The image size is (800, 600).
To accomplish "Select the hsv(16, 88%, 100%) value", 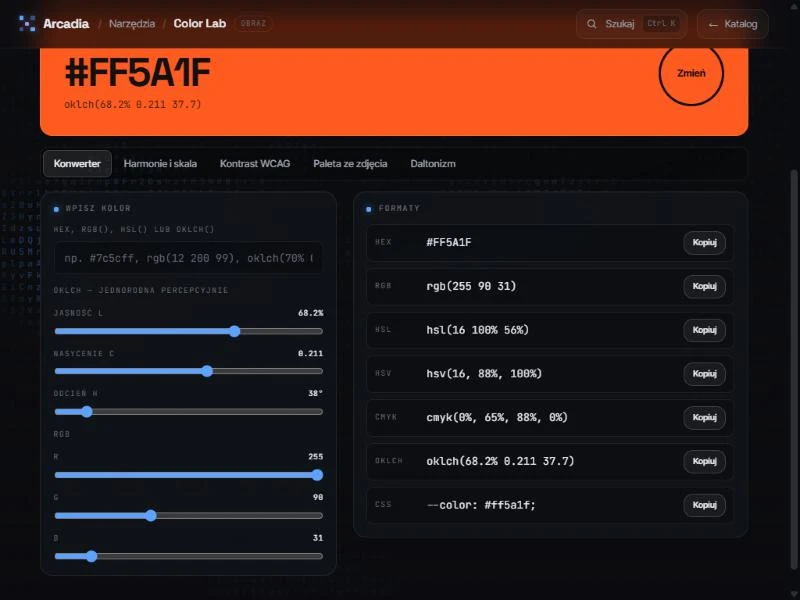I will (484, 374).
